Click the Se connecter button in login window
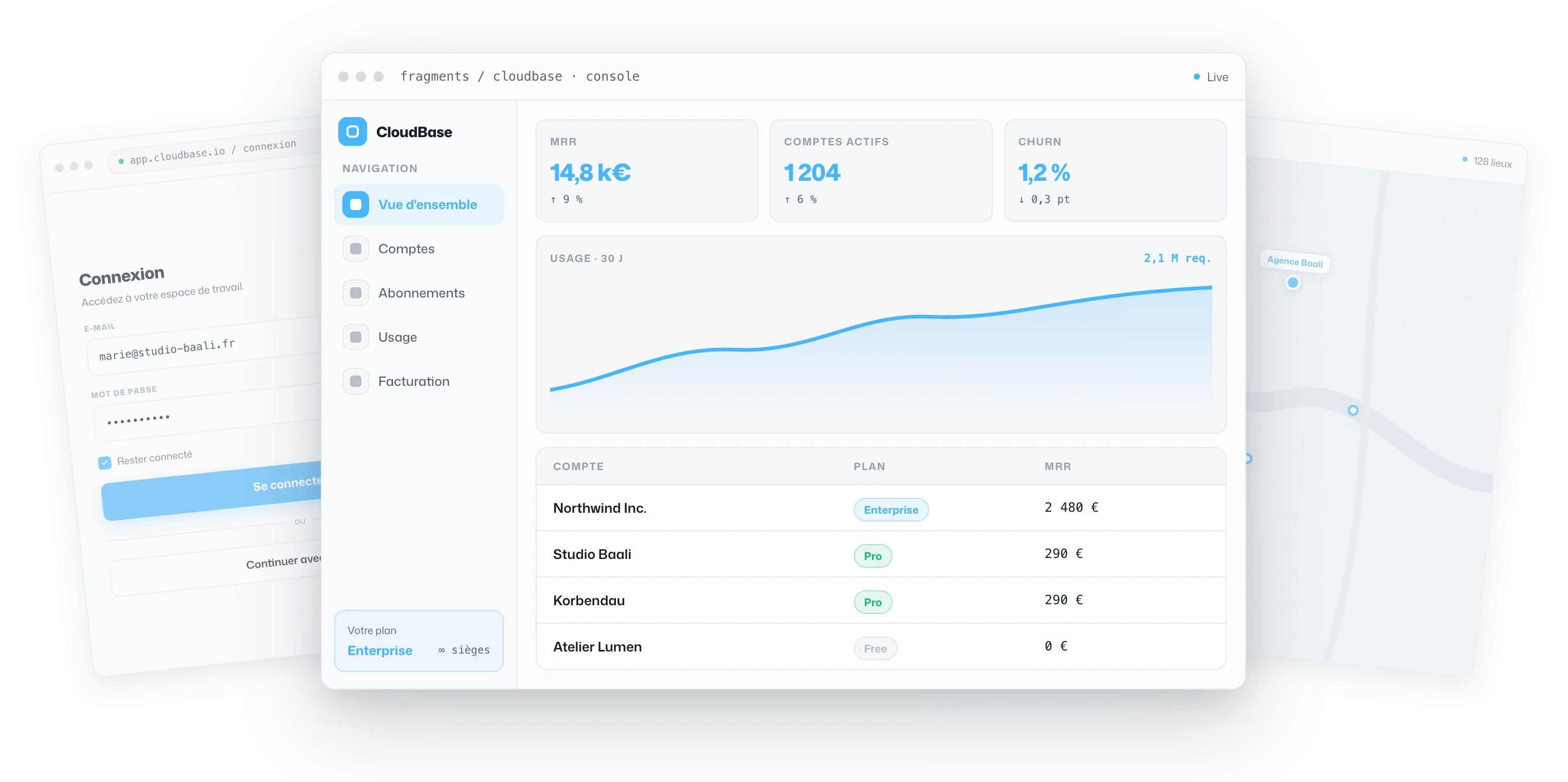The height and width of the screenshot is (782, 1568). (x=212, y=491)
